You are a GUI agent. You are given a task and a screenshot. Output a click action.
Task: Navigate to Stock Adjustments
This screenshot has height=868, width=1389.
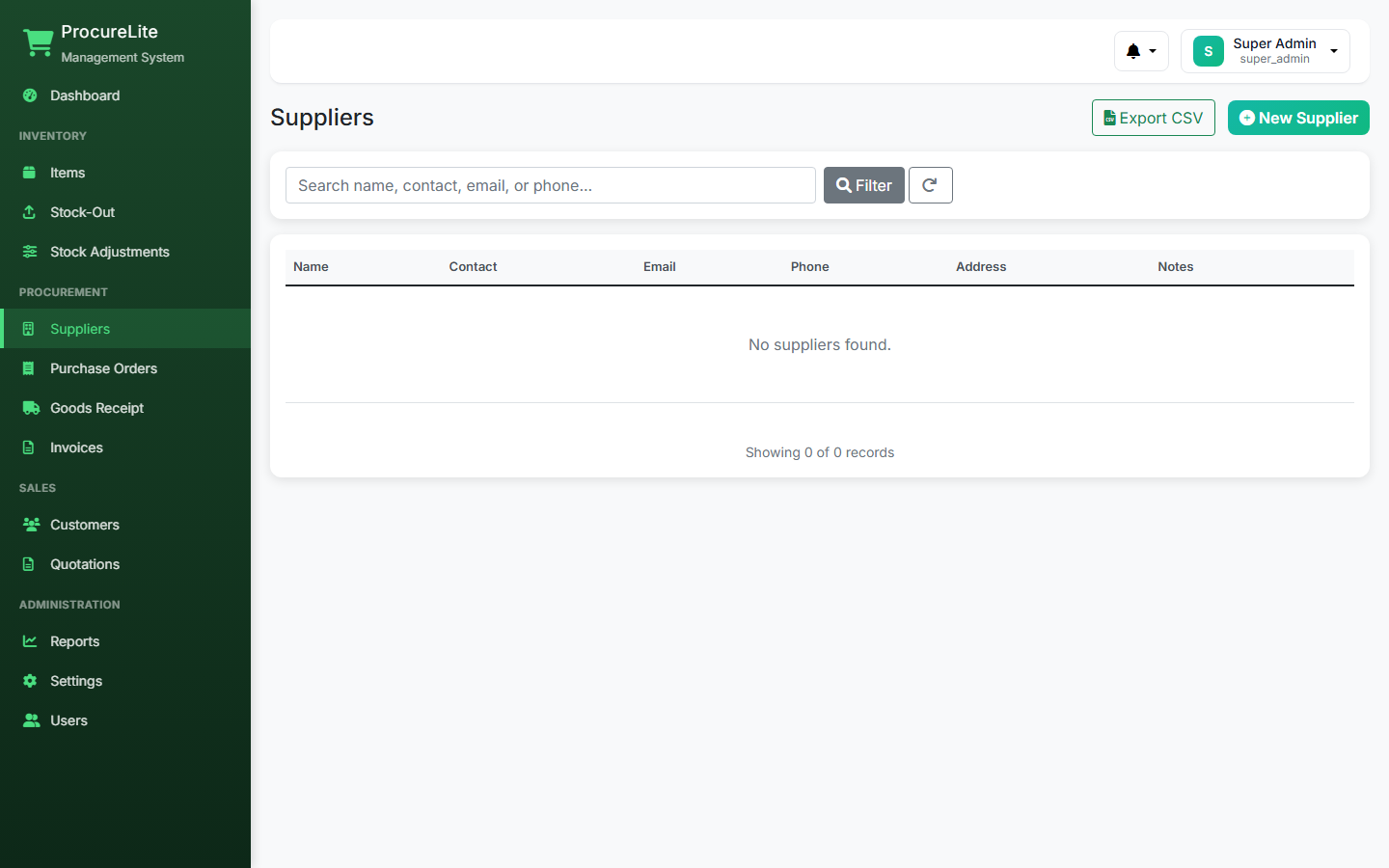tap(125, 252)
